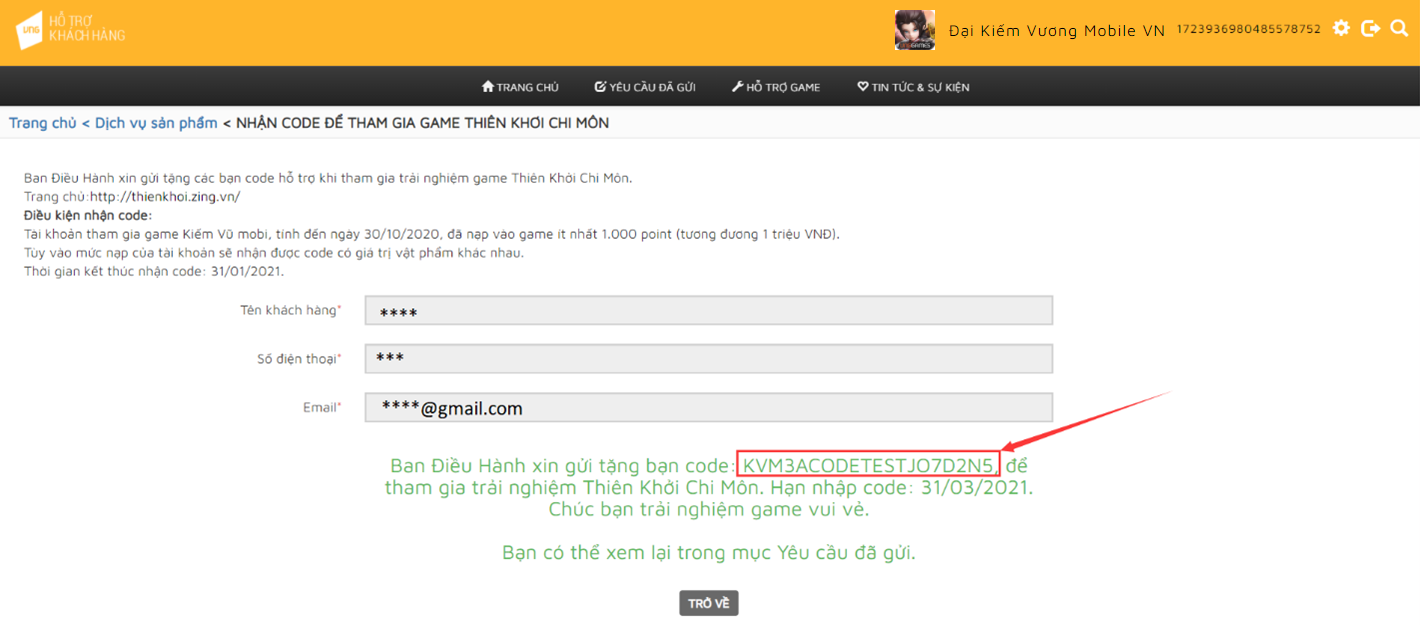Follow the Dịch vụ sản phẩm breadcrumb
The image size is (1420, 625).
pos(156,123)
